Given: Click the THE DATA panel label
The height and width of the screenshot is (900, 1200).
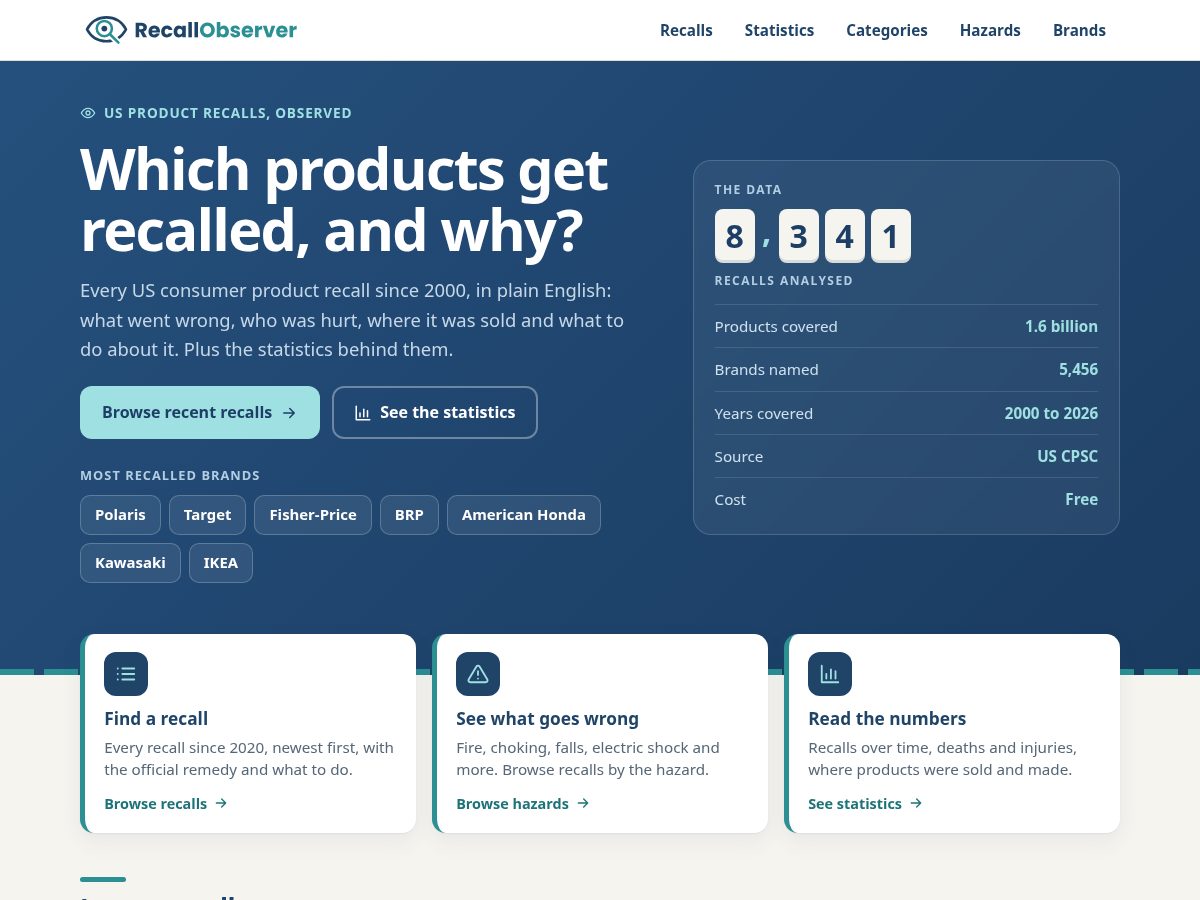Looking at the screenshot, I should tap(748, 189).
